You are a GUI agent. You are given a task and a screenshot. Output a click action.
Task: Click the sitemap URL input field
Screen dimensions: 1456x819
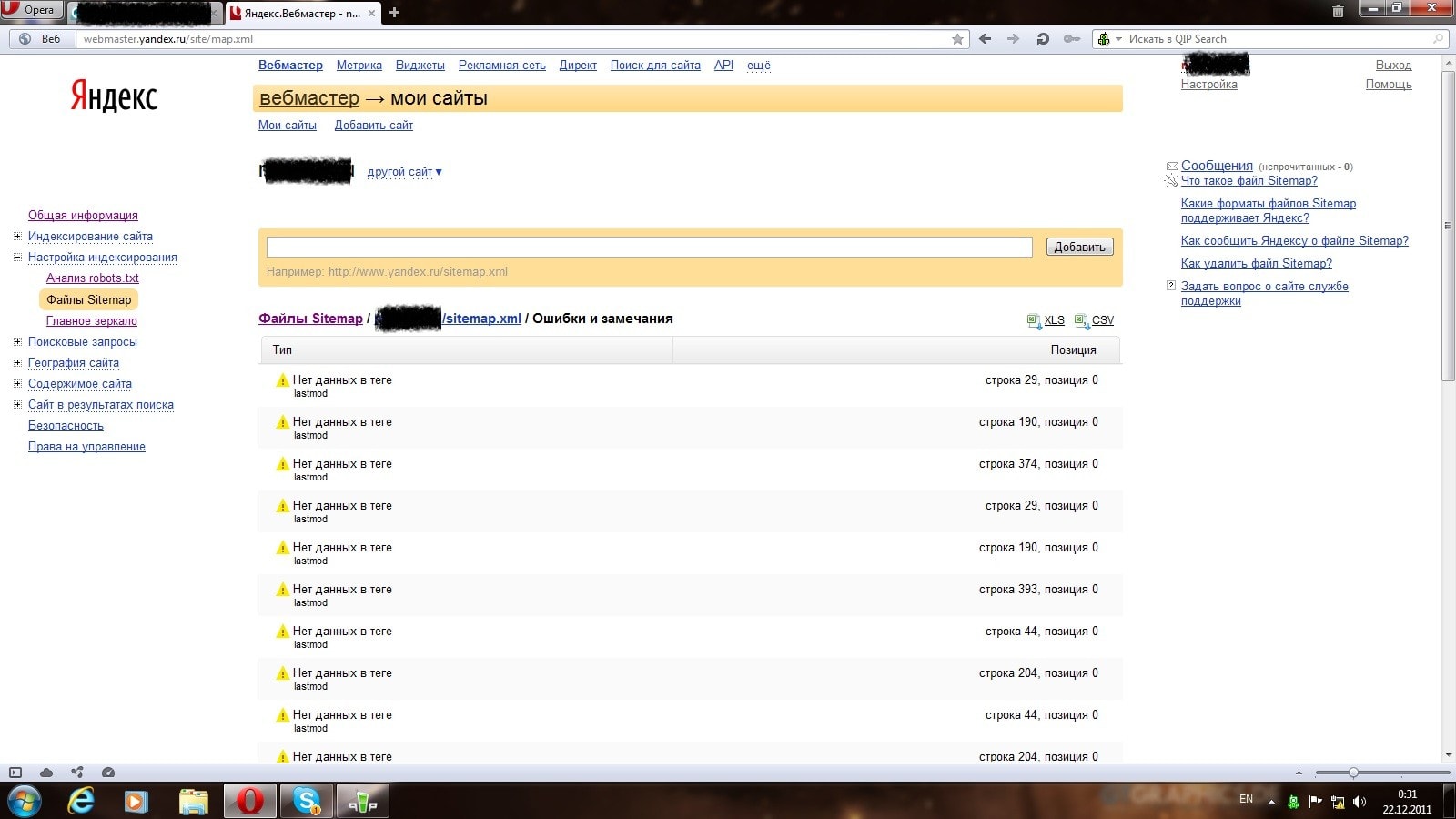650,247
